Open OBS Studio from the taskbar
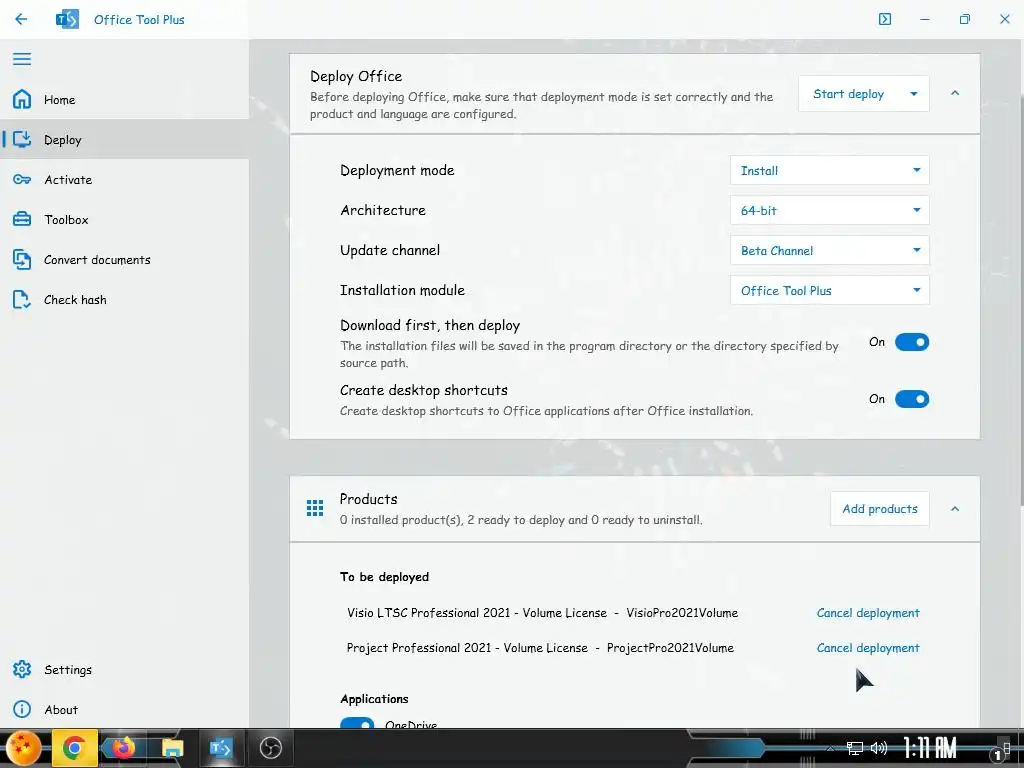1024x768 pixels. click(x=270, y=748)
